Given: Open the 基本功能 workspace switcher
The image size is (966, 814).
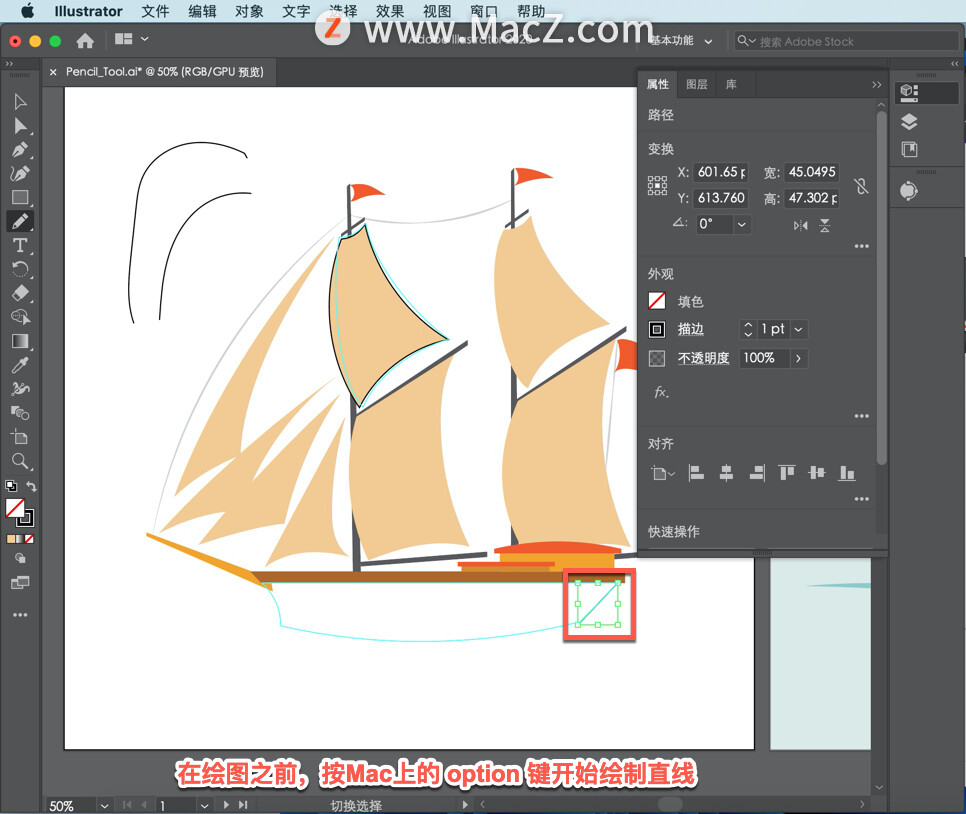Looking at the screenshot, I should [681, 41].
